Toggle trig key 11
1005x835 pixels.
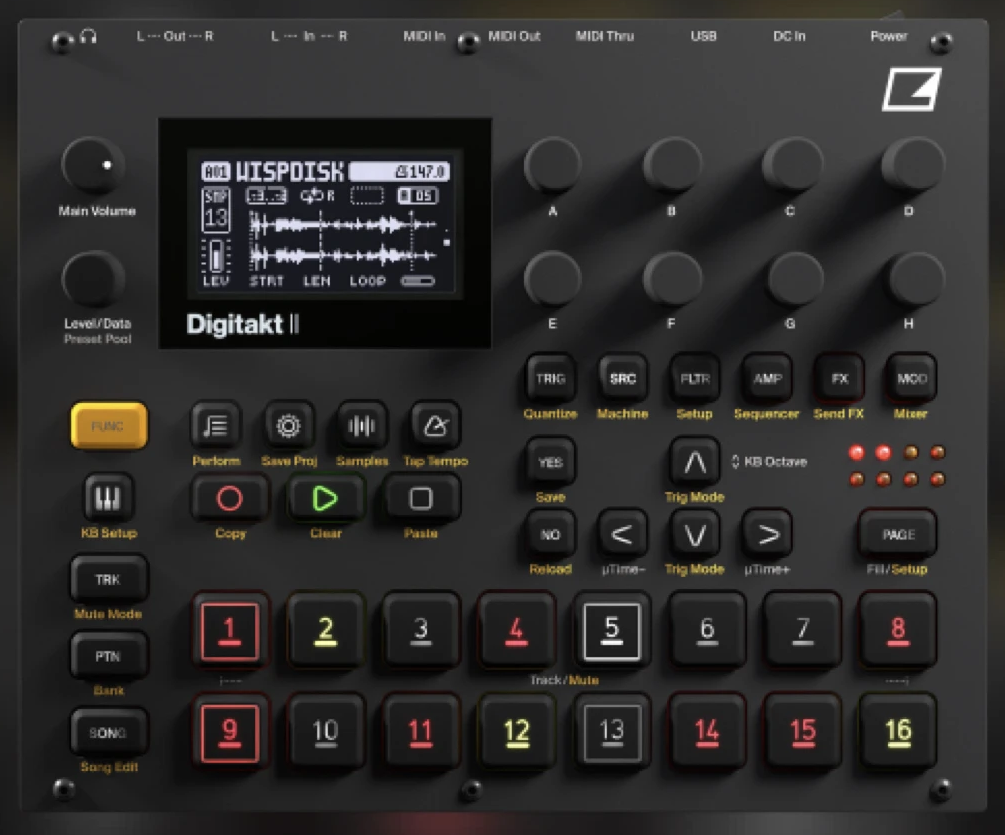click(420, 733)
